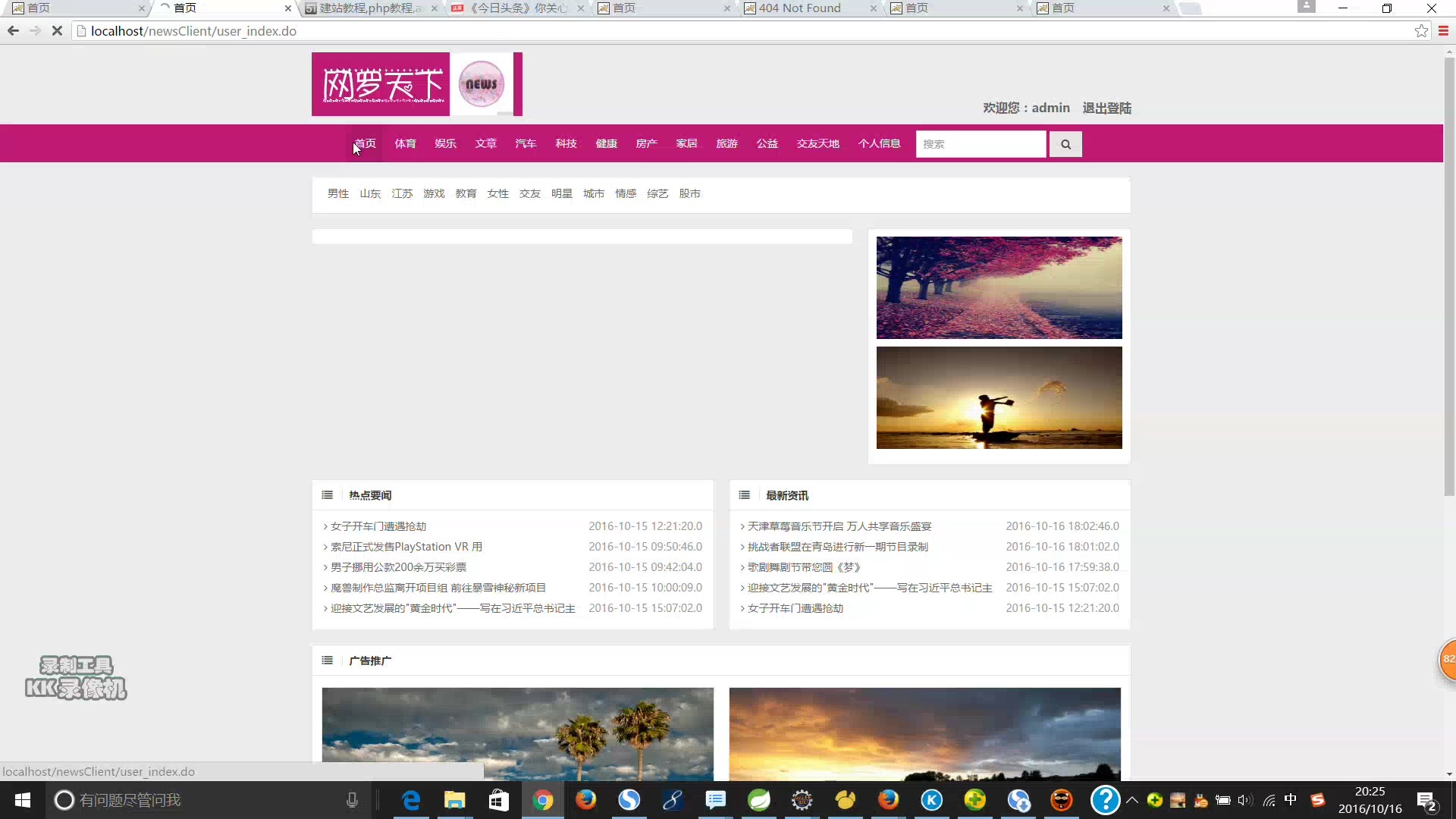Image resolution: width=1456 pixels, height=819 pixels.
Task: Open article 歌剧舞剧节带您圆《梦》
Action: point(804,567)
